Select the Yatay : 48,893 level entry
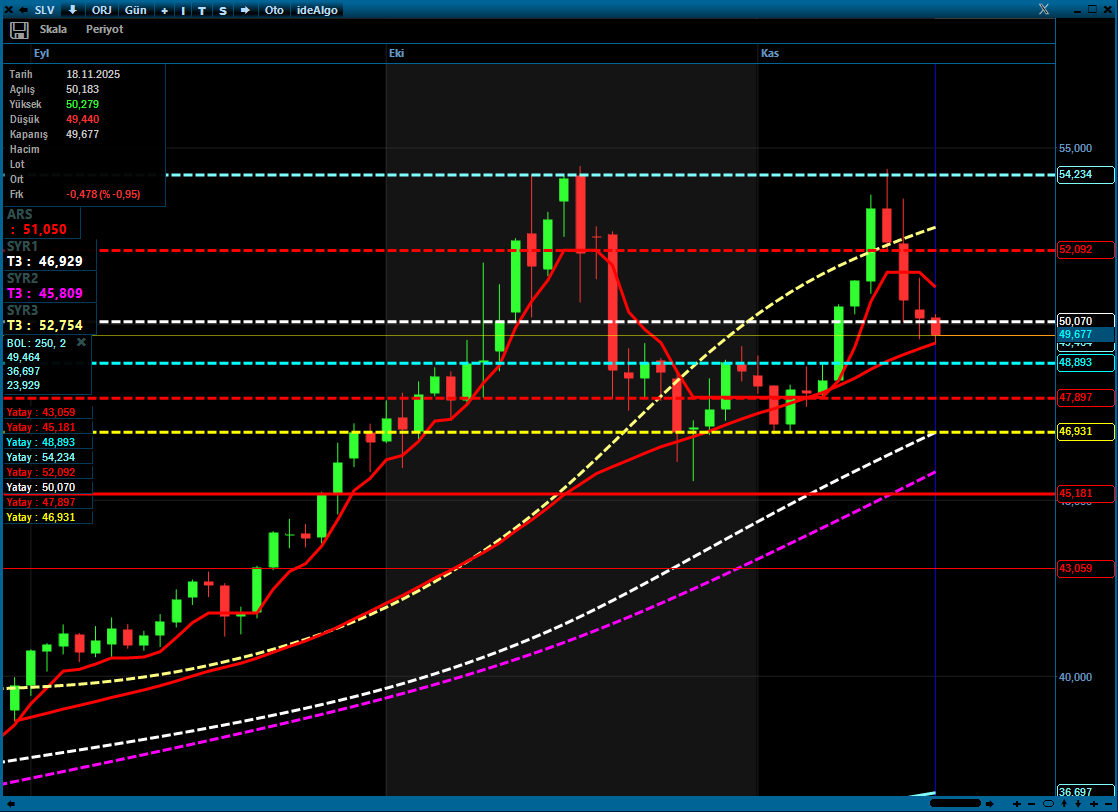The width and height of the screenshot is (1118, 812). (48, 442)
